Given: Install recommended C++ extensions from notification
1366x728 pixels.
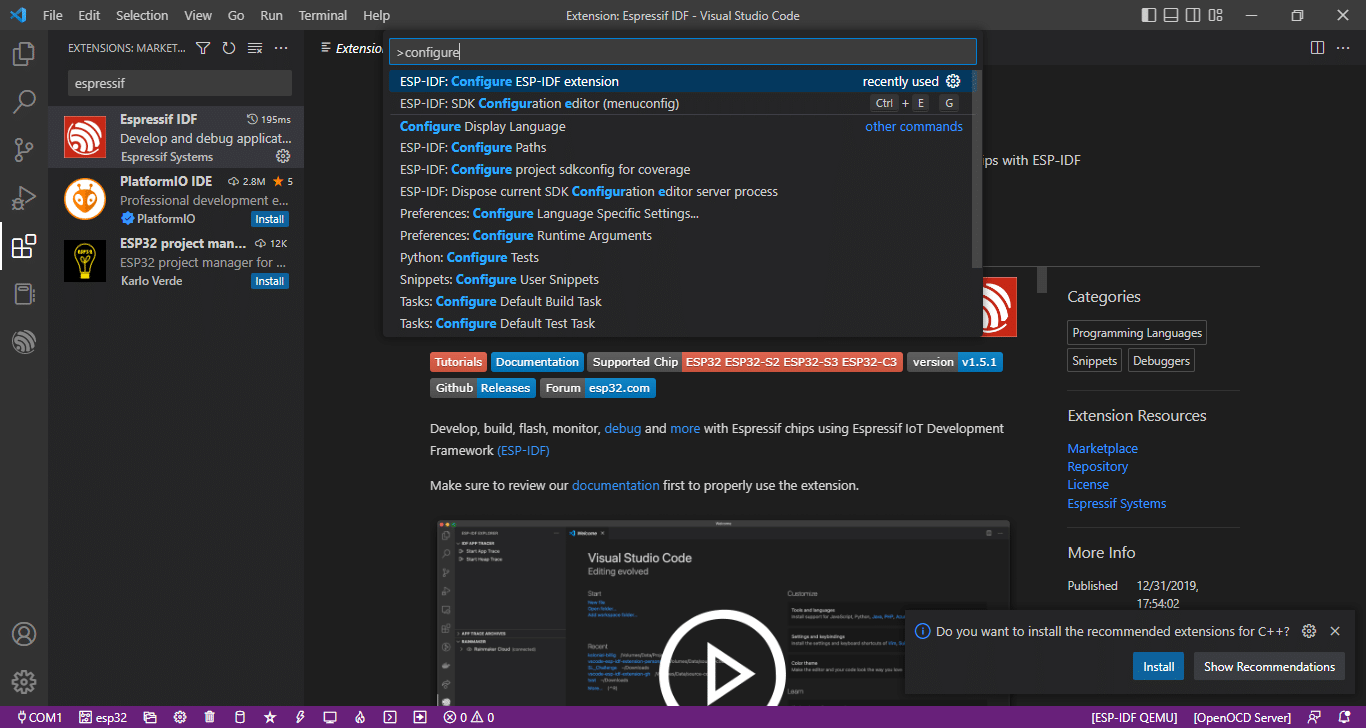Looking at the screenshot, I should pyautogui.click(x=1159, y=666).
